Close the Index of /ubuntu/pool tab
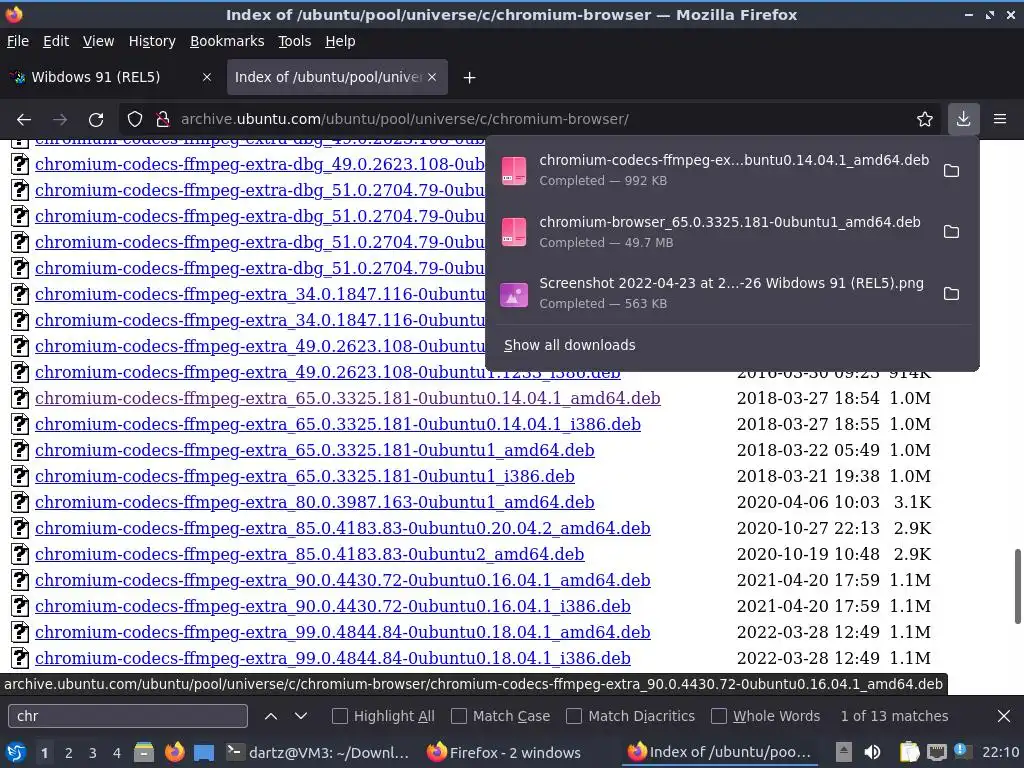 432,77
